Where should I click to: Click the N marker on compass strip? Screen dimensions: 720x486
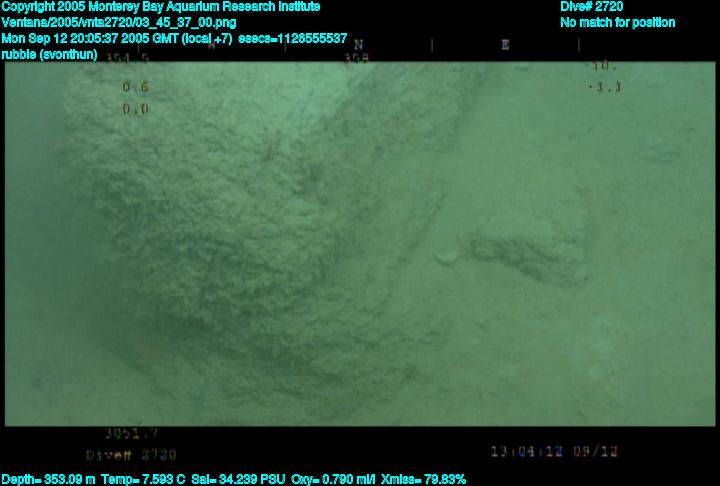point(358,45)
